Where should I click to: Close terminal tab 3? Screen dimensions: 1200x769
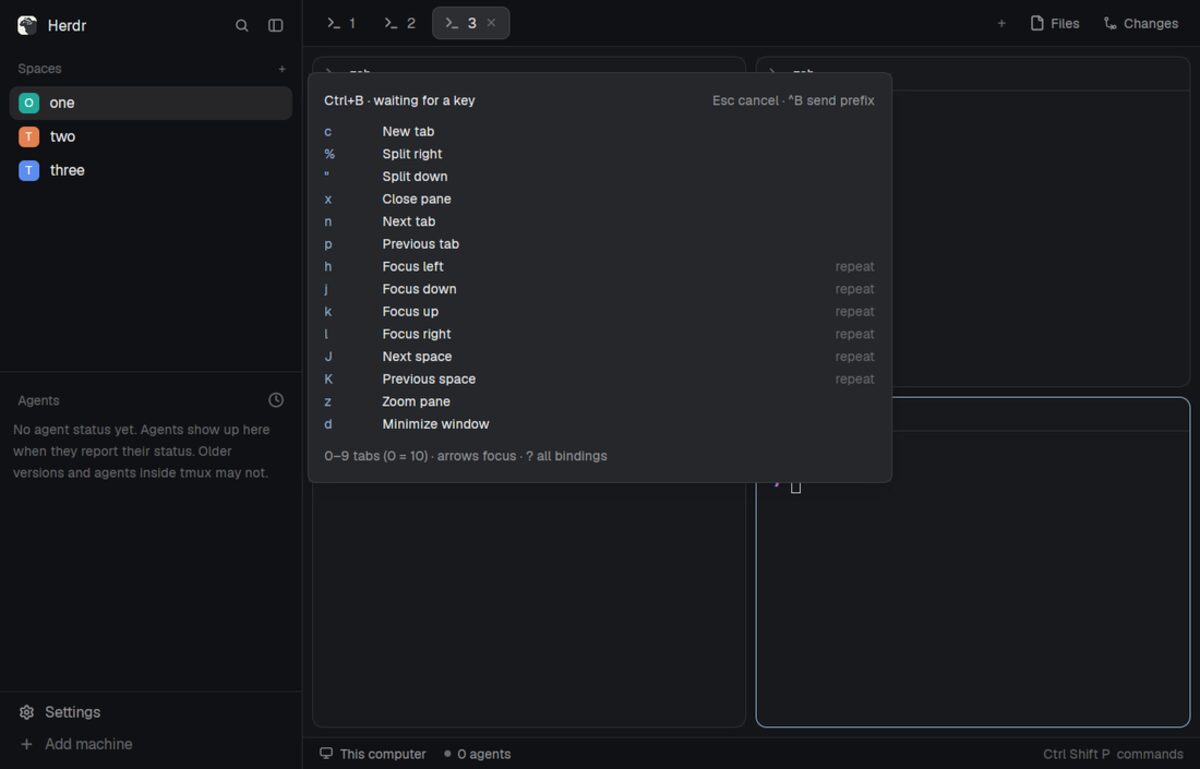(x=491, y=23)
